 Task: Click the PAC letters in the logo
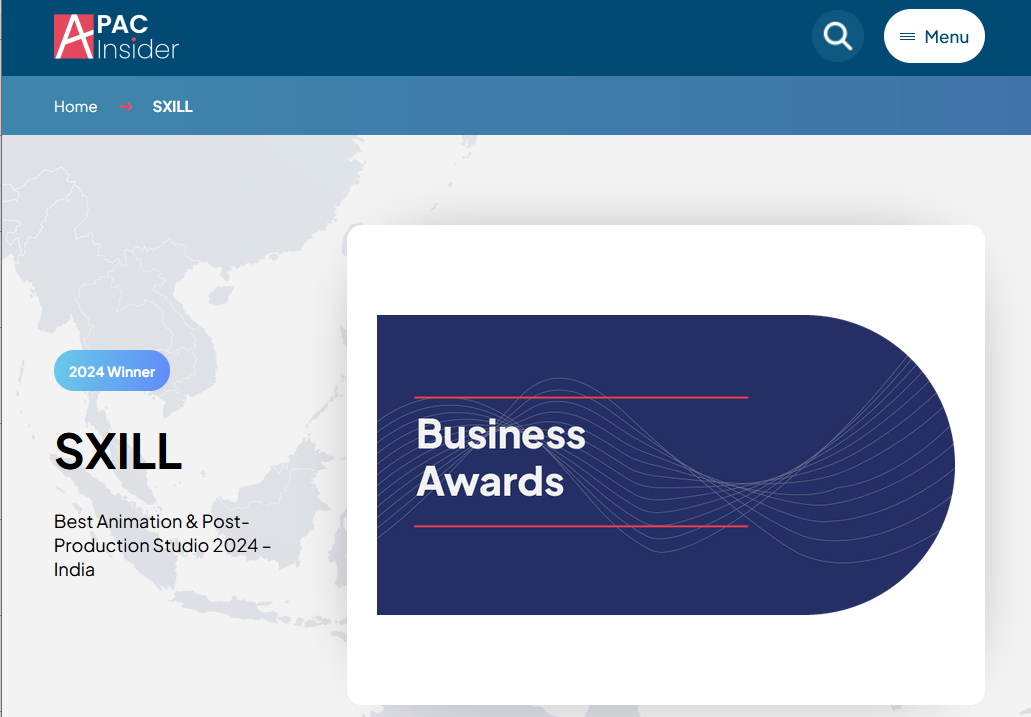[123, 24]
